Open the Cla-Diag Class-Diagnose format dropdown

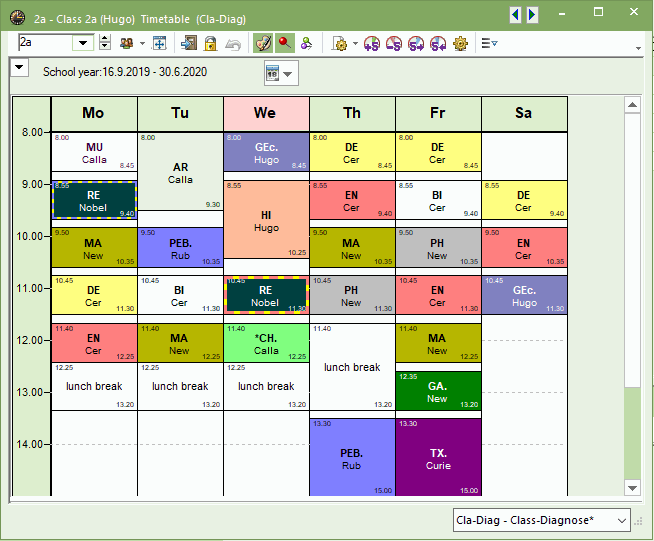click(541, 520)
